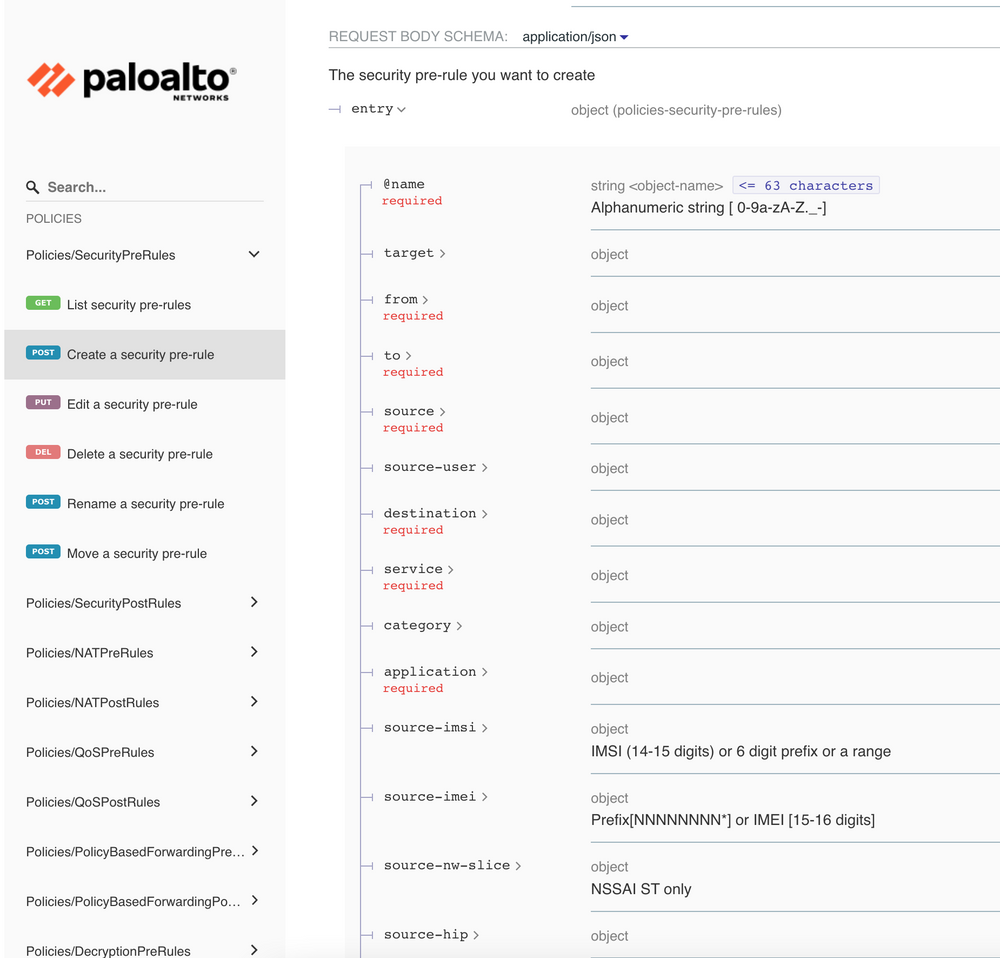Expand the Policies/QoSPostRules section

254,801
